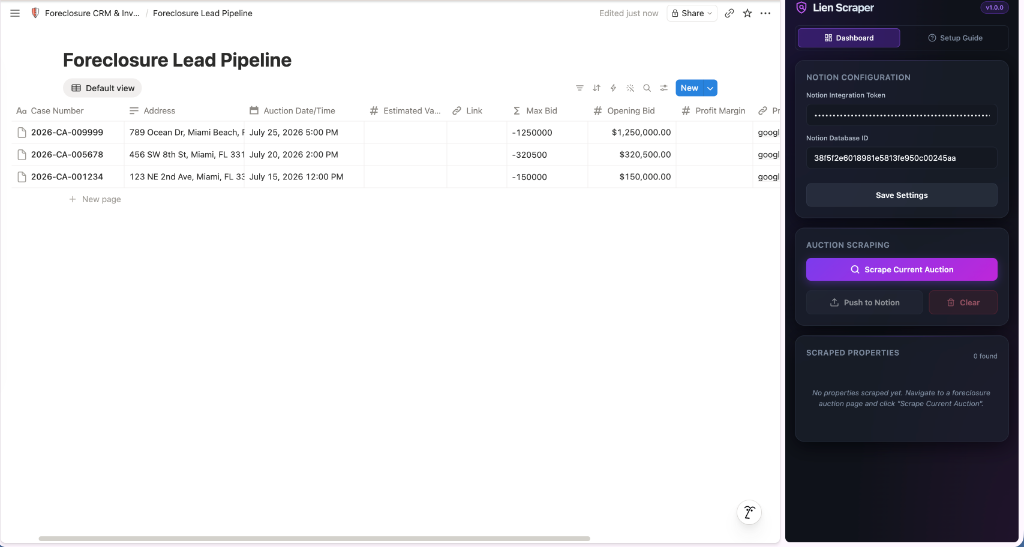1024x547 pixels.
Task: Select the 789 Ocean Dr address cell
Action: pyautogui.click(x=184, y=133)
